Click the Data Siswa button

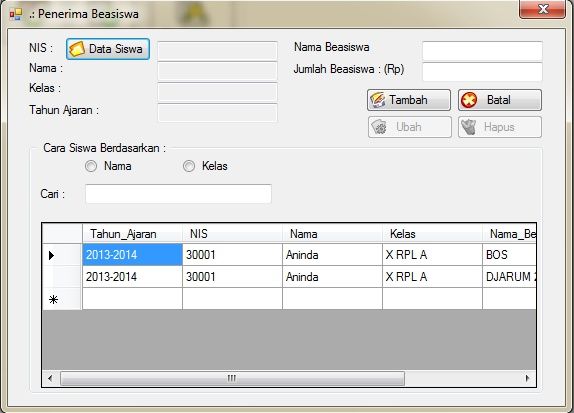click(108, 49)
